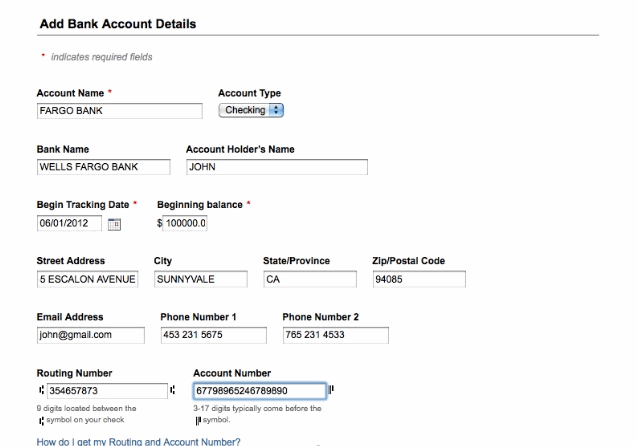Click the Account Name label text

70,93
